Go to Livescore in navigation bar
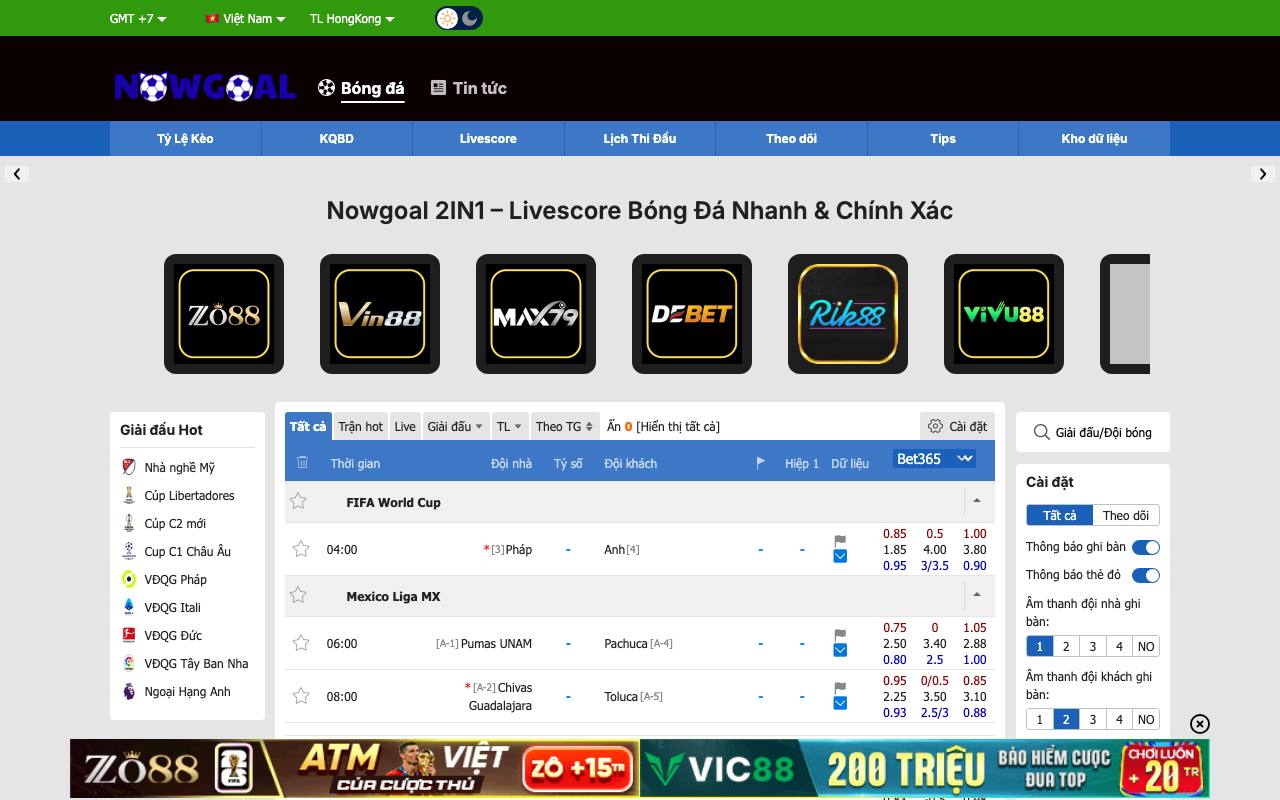 pos(488,139)
